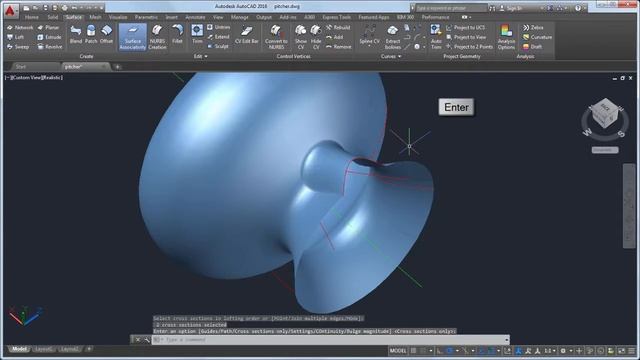Click Rebuild control vertices

coord(338,27)
